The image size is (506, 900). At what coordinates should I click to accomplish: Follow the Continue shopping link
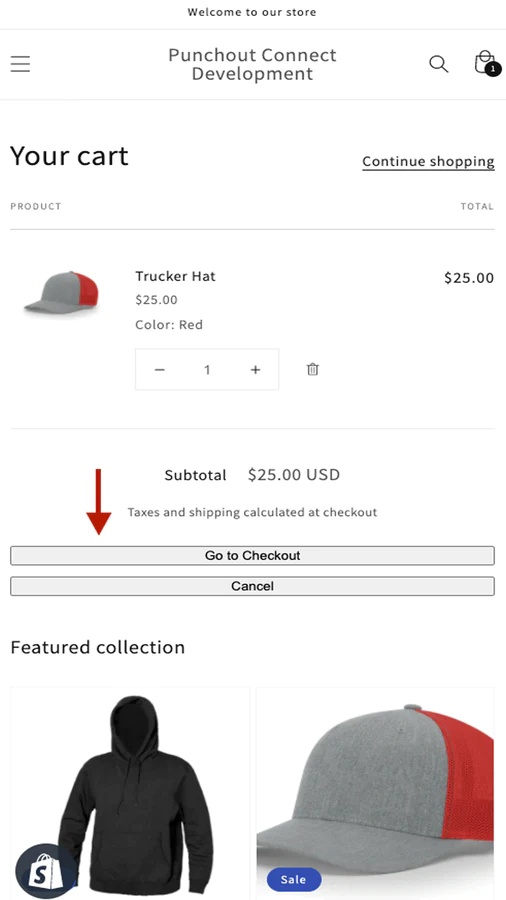(x=428, y=162)
